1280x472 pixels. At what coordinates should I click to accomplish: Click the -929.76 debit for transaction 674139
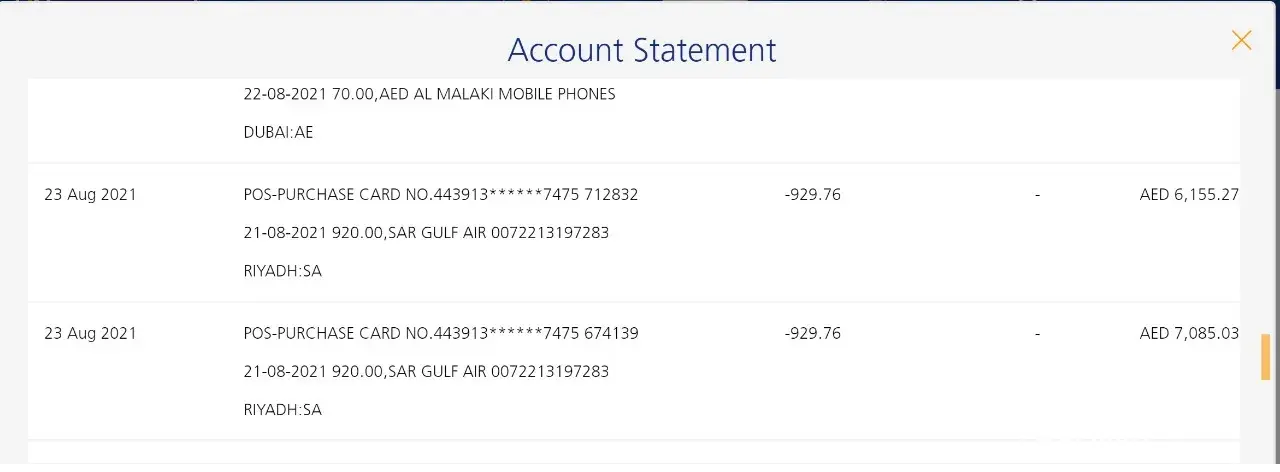[x=812, y=333]
